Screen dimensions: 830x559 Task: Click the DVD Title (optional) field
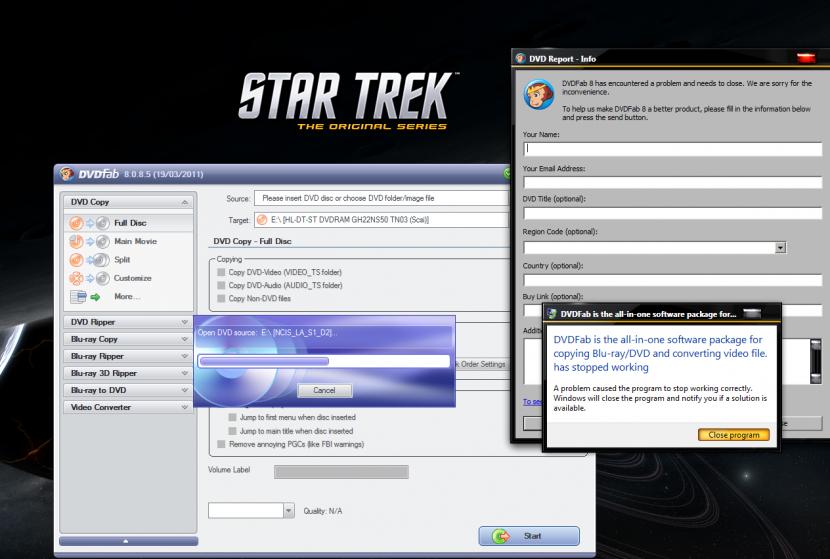tap(673, 213)
